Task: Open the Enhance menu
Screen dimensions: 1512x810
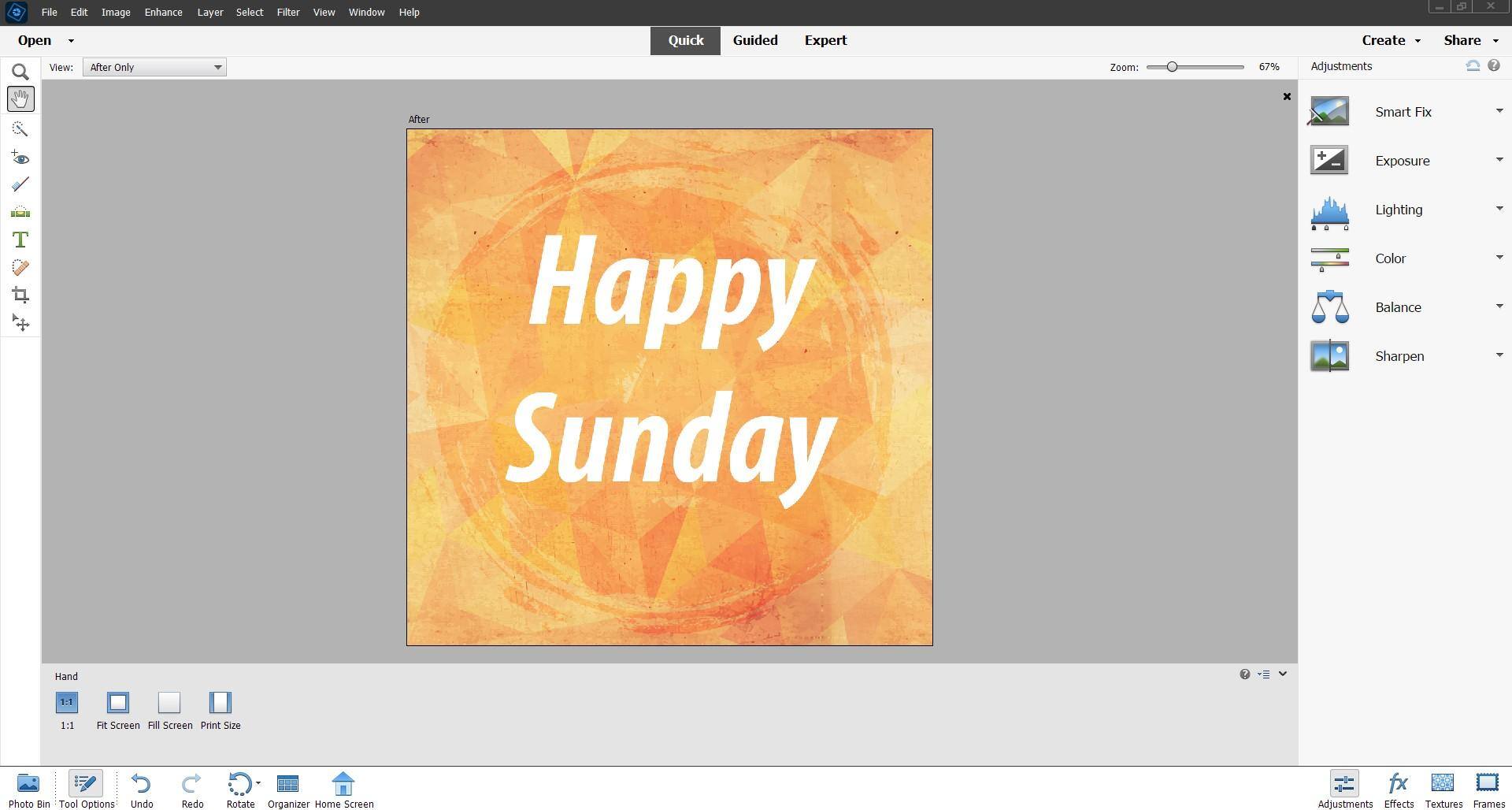Action: click(163, 13)
